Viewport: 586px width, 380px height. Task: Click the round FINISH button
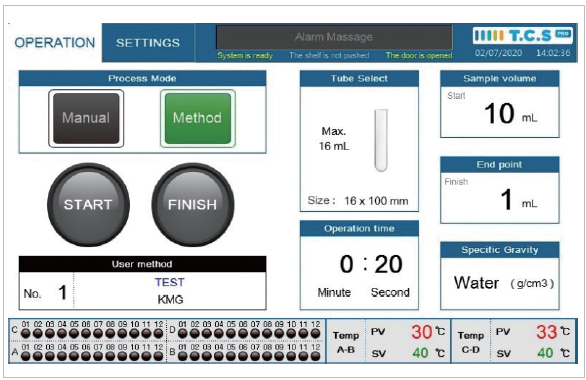(x=192, y=204)
